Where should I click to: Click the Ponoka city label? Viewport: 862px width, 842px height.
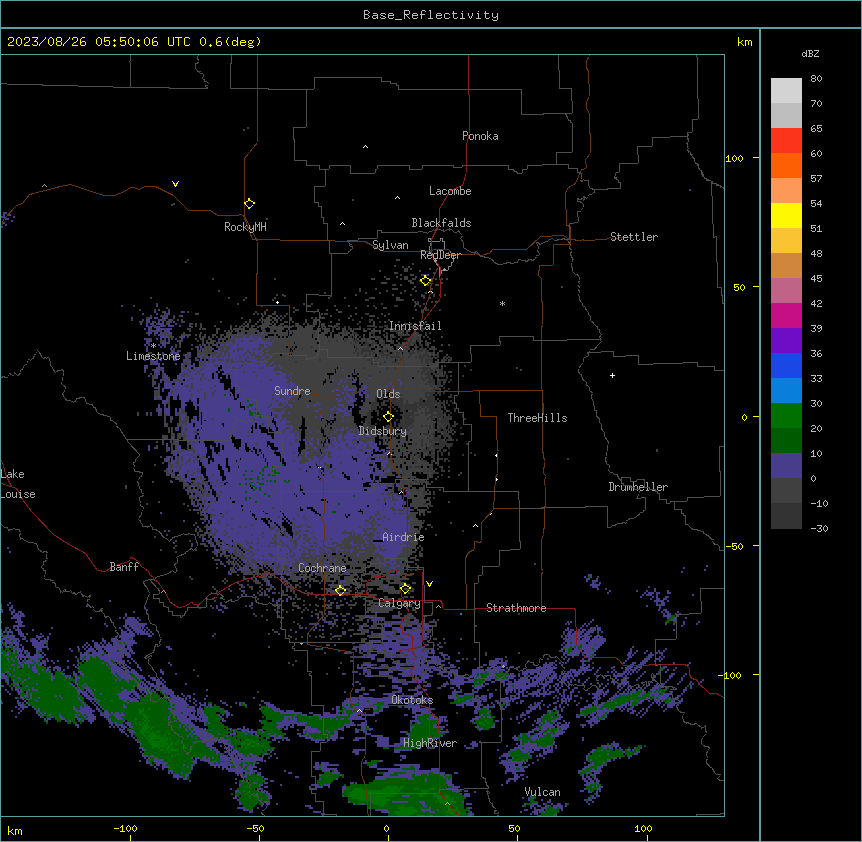click(480, 136)
